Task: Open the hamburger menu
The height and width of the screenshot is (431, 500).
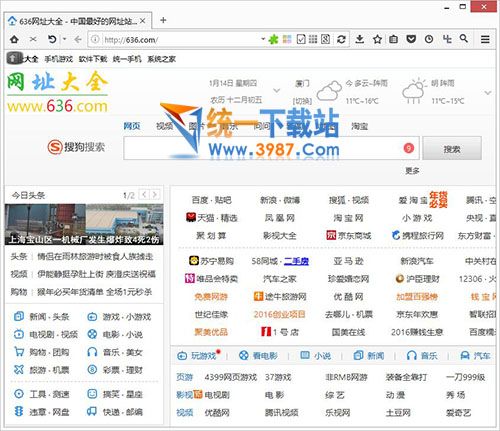Action: click(485, 39)
